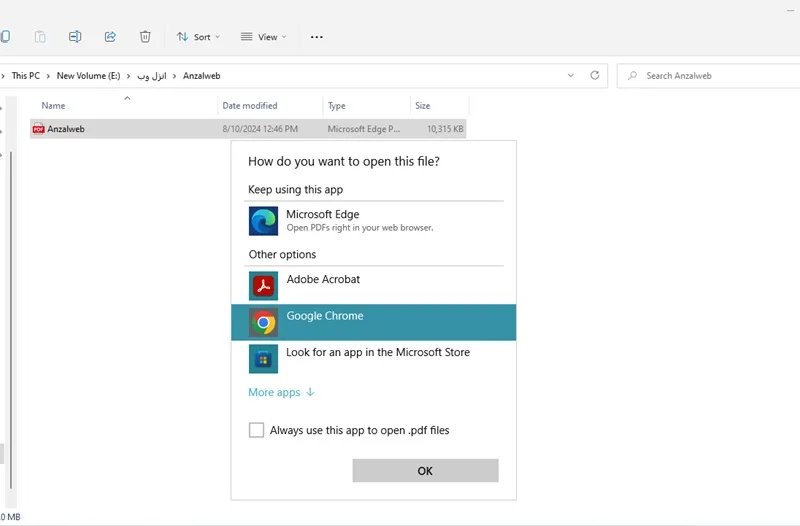Click the Microsoft Edge app icon
The image size is (800, 526).
(x=263, y=221)
